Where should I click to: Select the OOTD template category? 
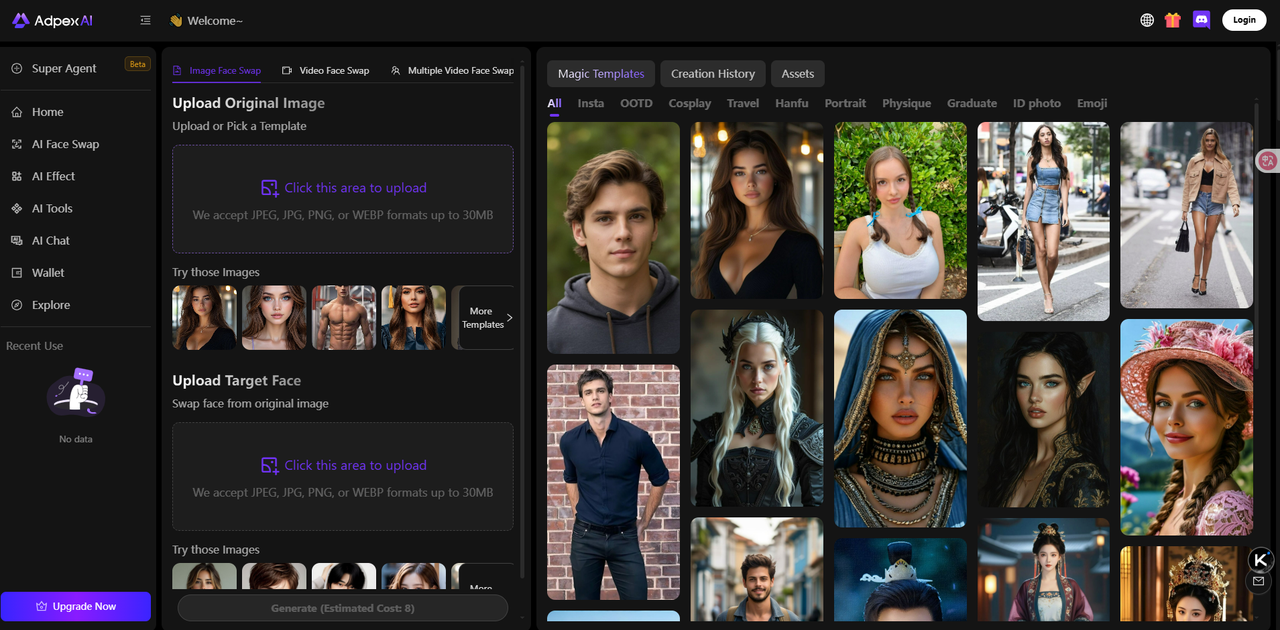point(636,103)
